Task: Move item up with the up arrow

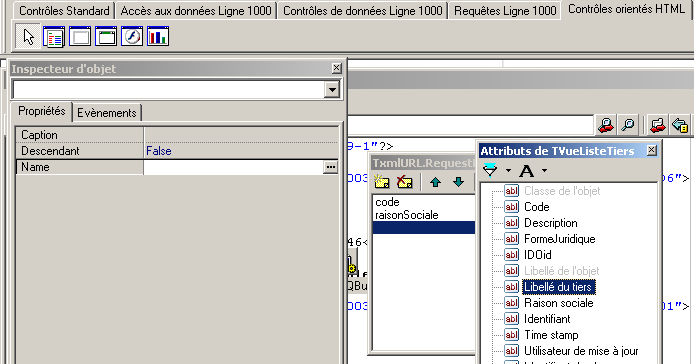Action: (435, 182)
